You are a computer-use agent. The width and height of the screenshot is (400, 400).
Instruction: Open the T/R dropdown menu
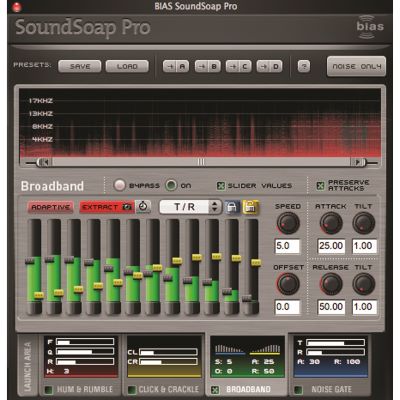click(190, 207)
